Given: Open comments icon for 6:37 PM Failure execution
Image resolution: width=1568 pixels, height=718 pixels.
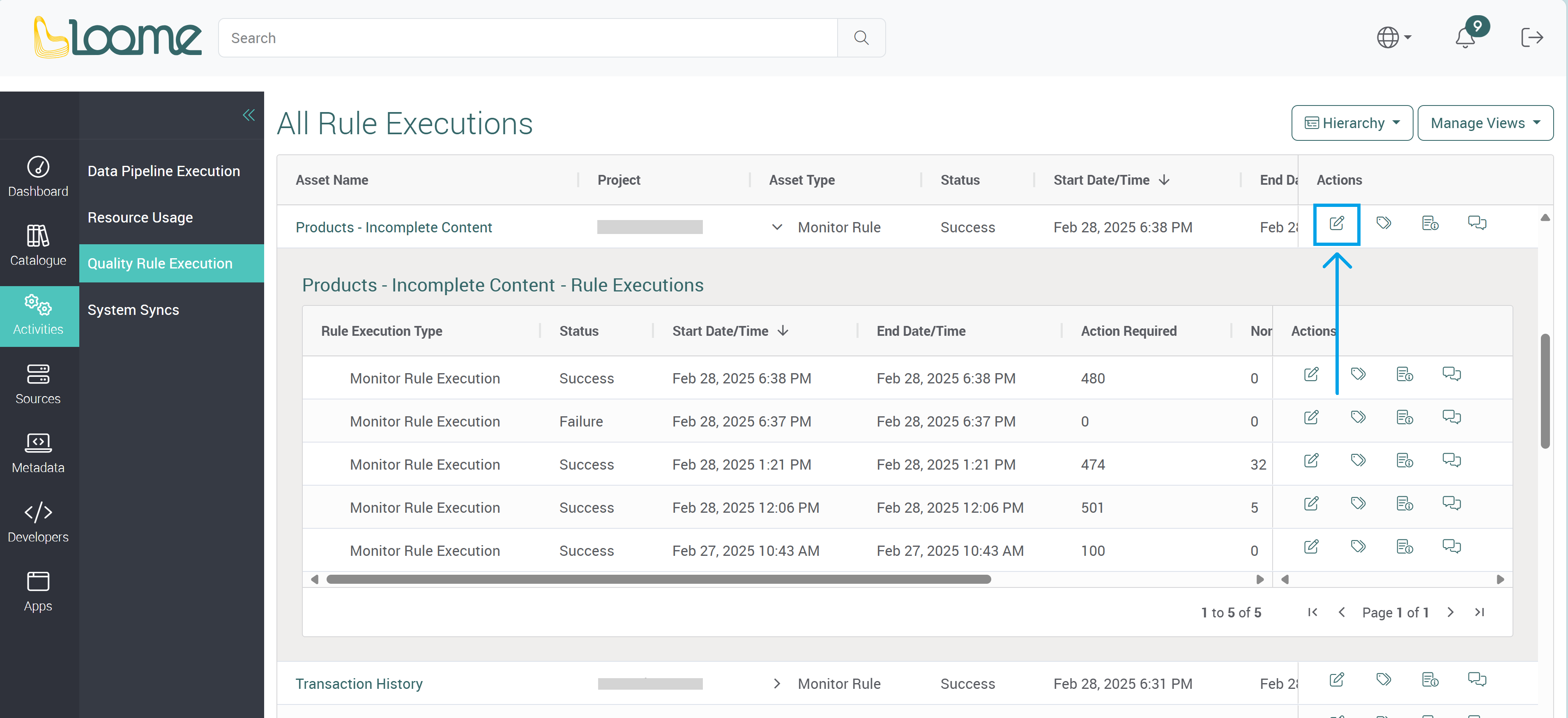Looking at the screenshot, I should (x=1452, y=417).
